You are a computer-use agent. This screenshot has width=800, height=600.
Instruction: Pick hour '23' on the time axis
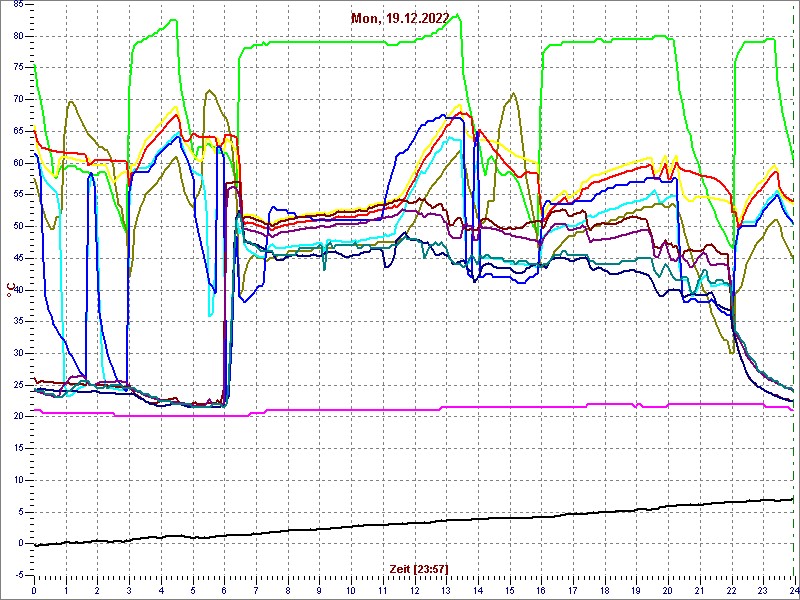(763, 591)
